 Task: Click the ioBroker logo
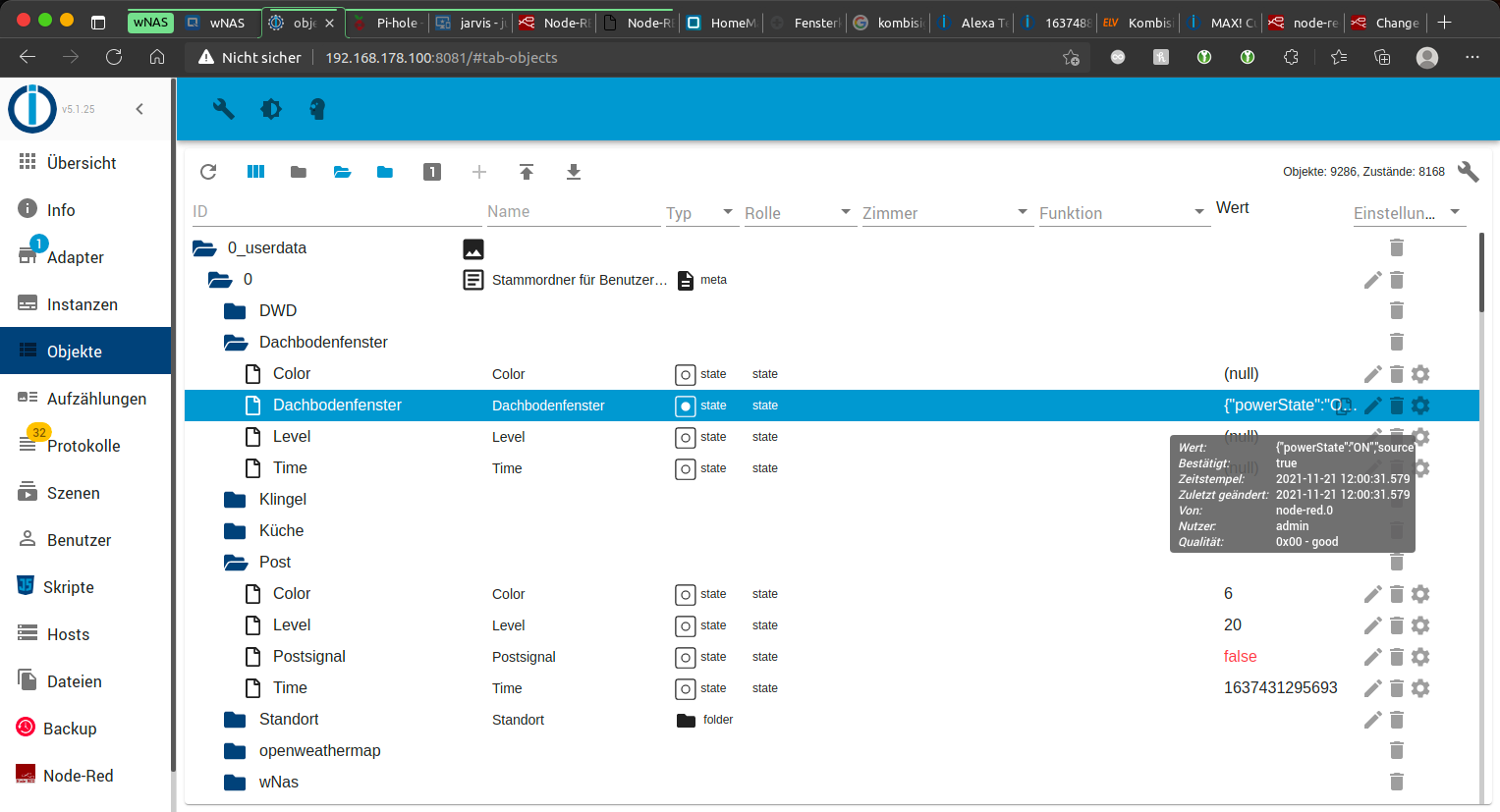(31, 109)
